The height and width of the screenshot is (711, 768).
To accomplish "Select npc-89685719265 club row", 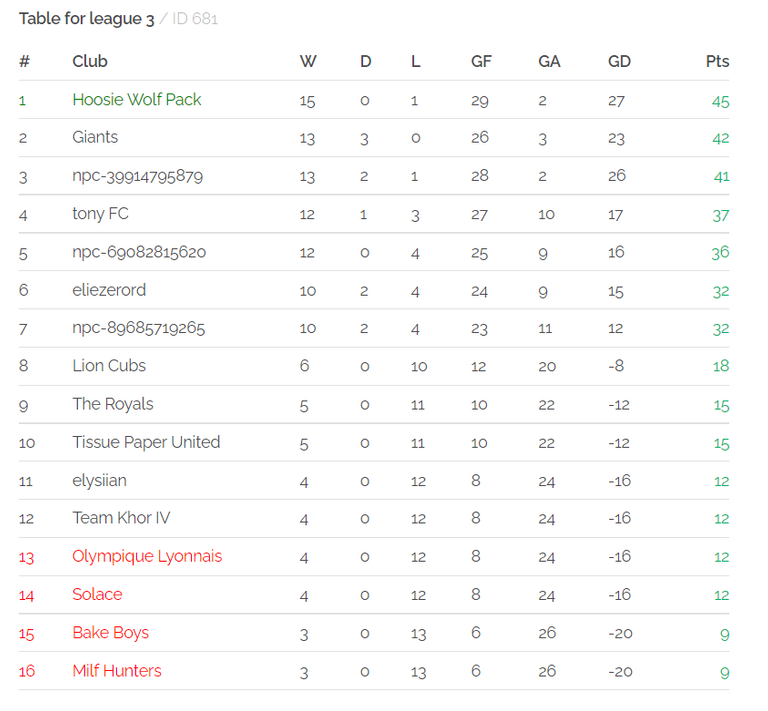I will [x=139, y=328].
